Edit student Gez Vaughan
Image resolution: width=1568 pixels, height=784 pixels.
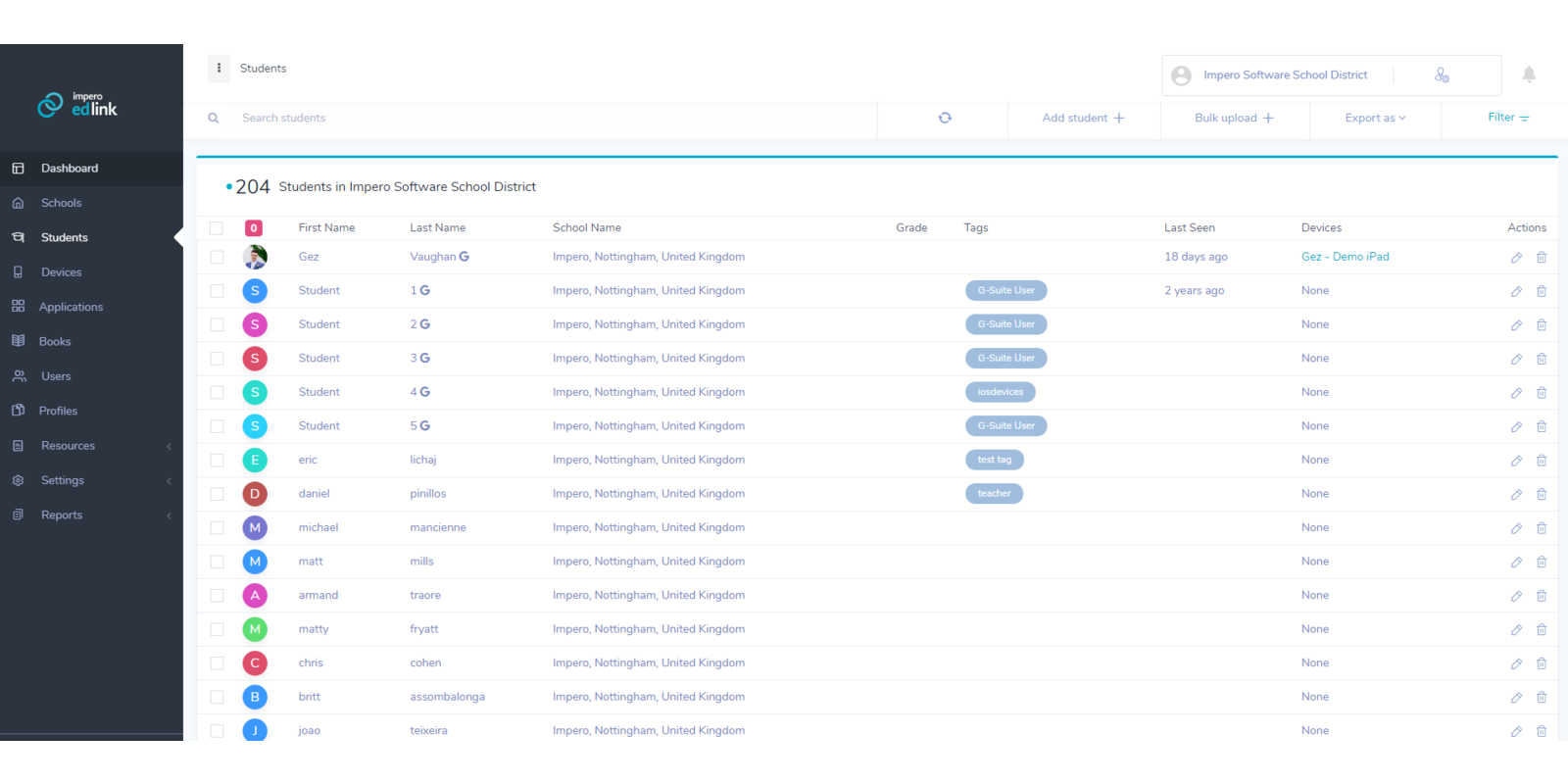tap(1516, 258)
